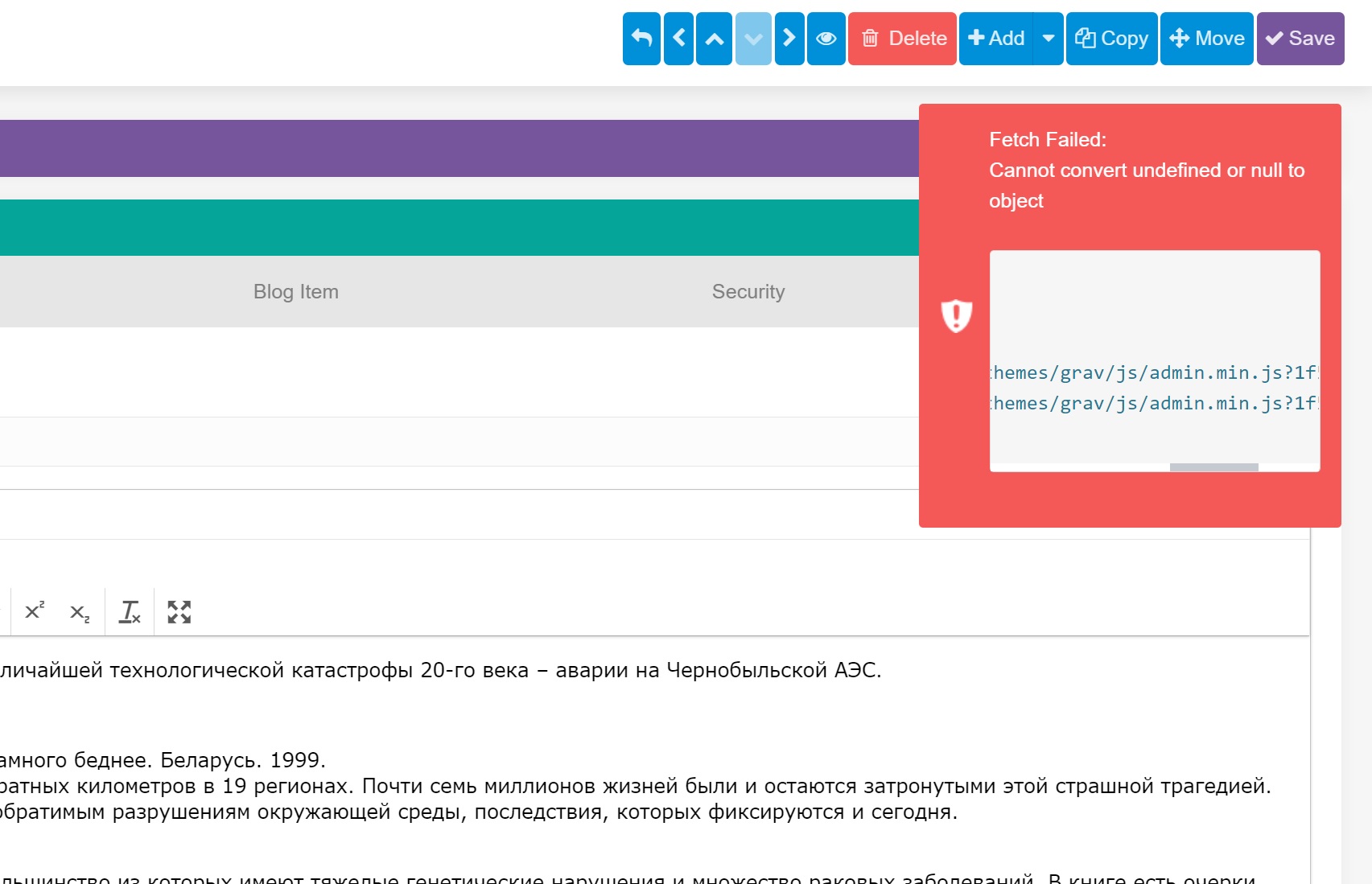Click the error stack trace scrollbar
Screen dimensions: 1372x884
point(1213,467)
